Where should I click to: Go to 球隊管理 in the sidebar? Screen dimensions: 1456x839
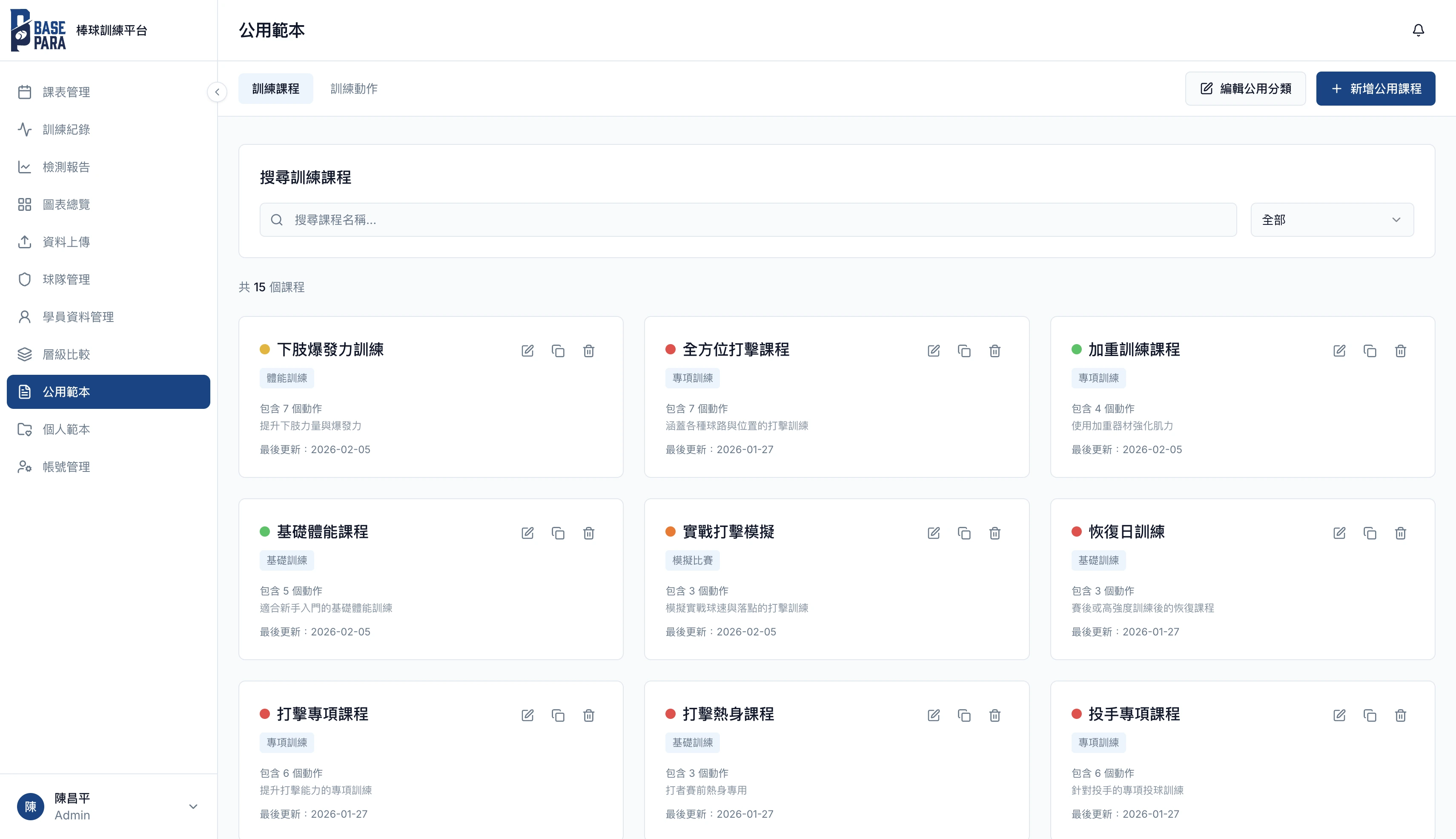coord(108,279)
